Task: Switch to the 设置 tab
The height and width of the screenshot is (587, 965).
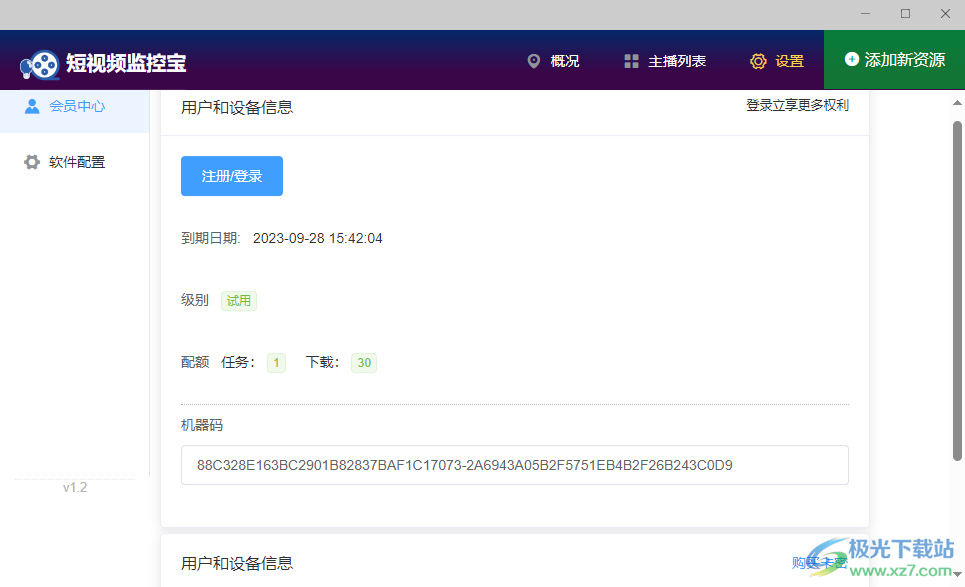Action: 777,61
